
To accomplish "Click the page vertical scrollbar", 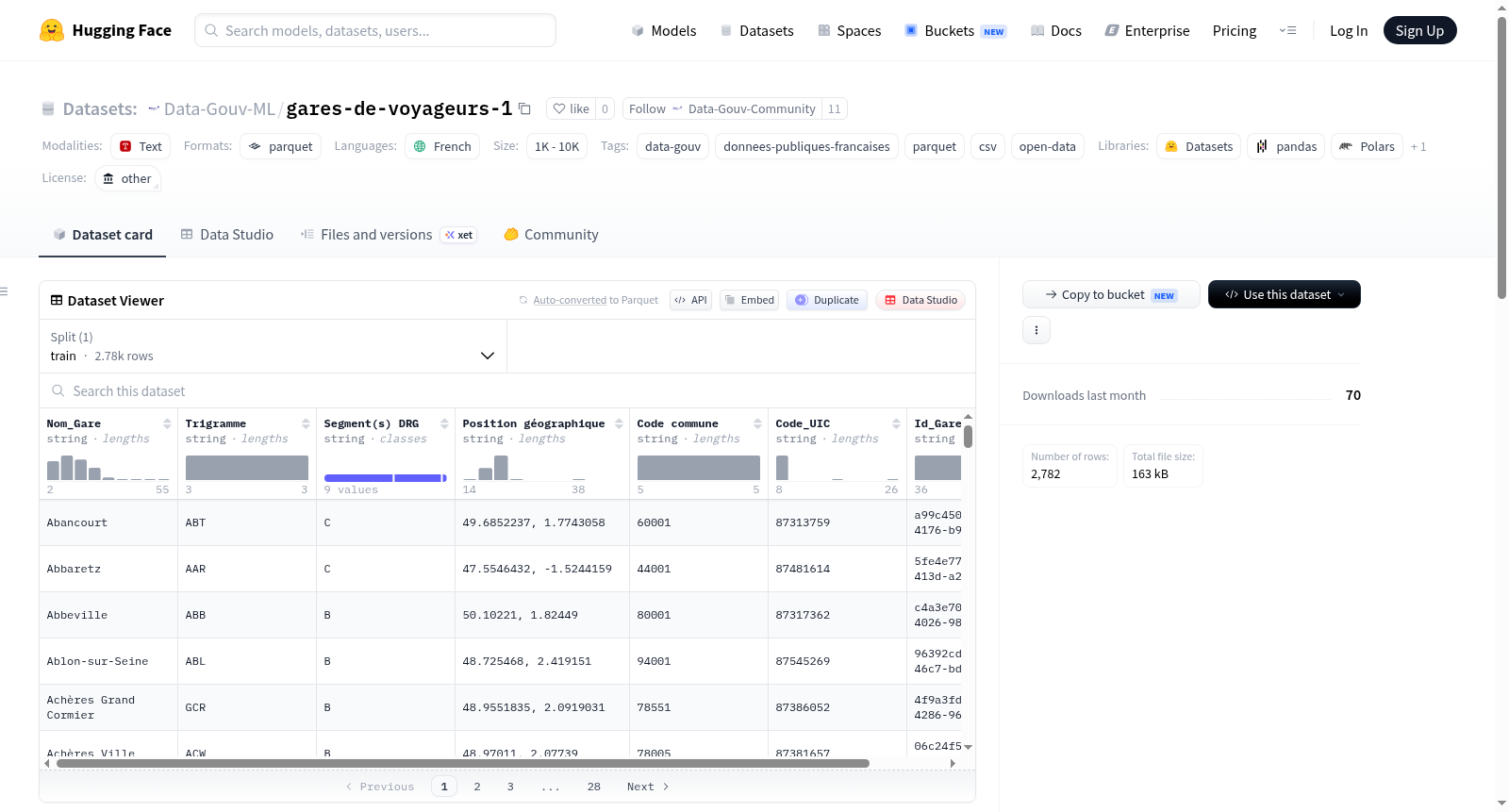I will tap(1501, 157).
